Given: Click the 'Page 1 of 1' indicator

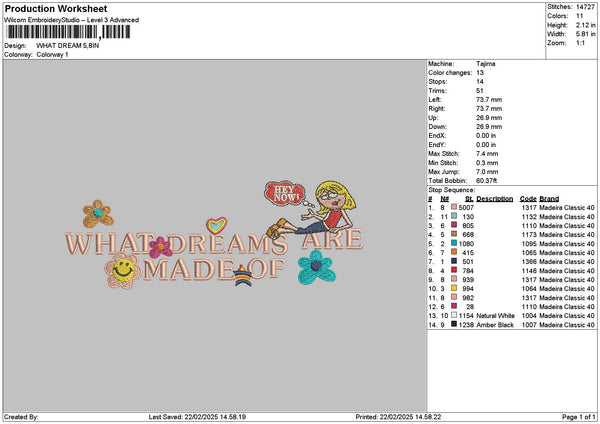Looking at the screenshot, I should pyautogui.click(x=579, y=417).
